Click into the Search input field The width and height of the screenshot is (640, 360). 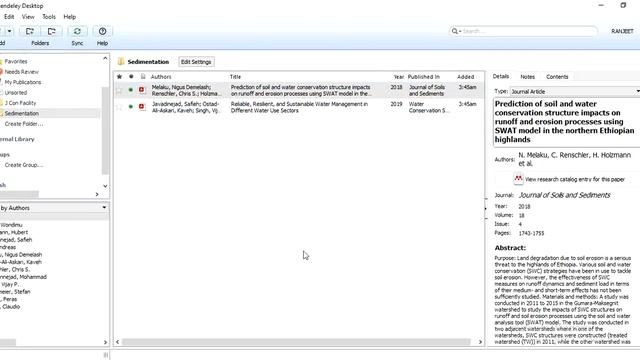point(529,31)
